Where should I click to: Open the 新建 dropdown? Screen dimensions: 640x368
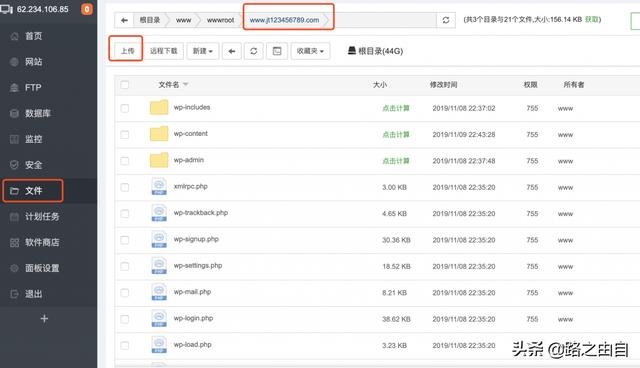tap(202, 51)
